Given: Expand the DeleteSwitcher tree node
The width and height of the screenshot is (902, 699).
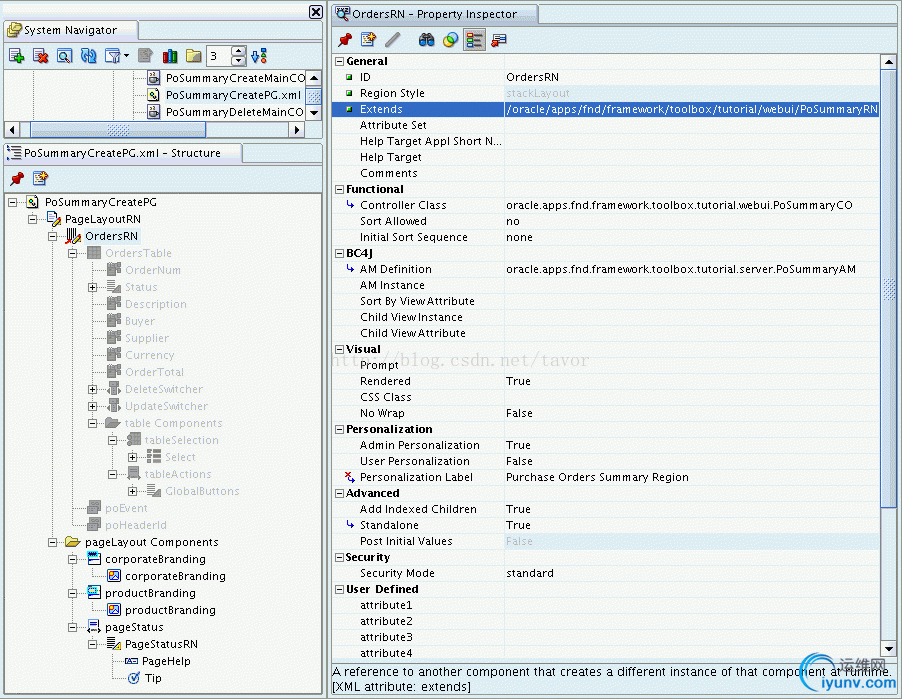Looking at the screenshot, I should coord(93,389).
